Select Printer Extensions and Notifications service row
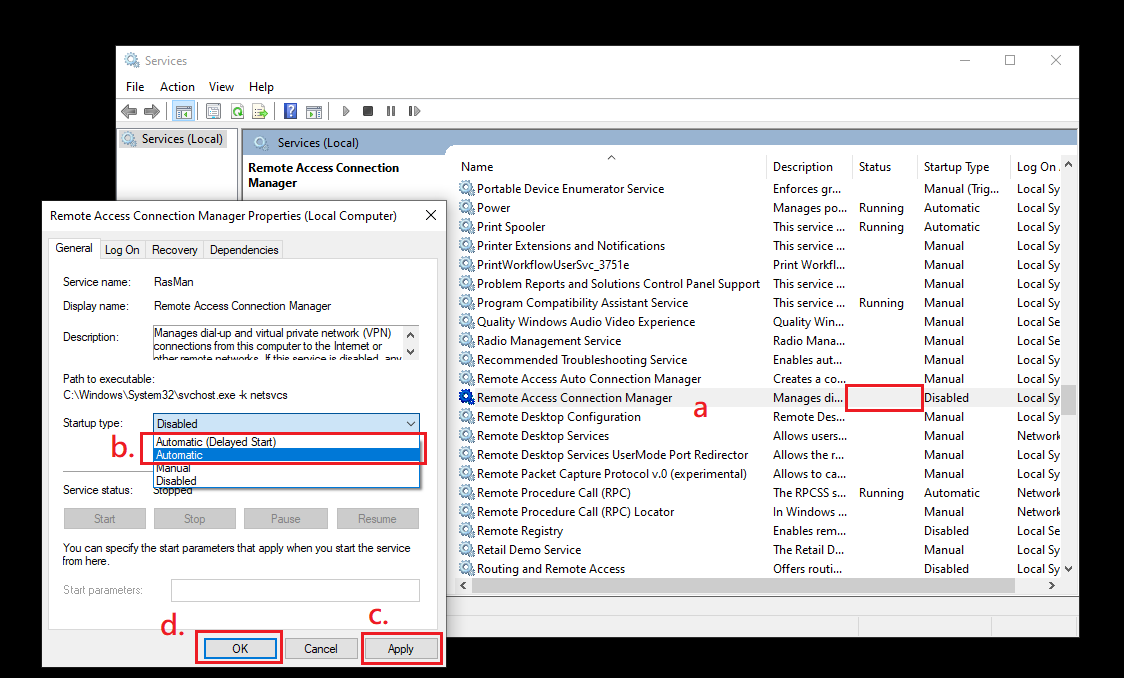Viewport: 1124px width, 678px height. point(758,246)
